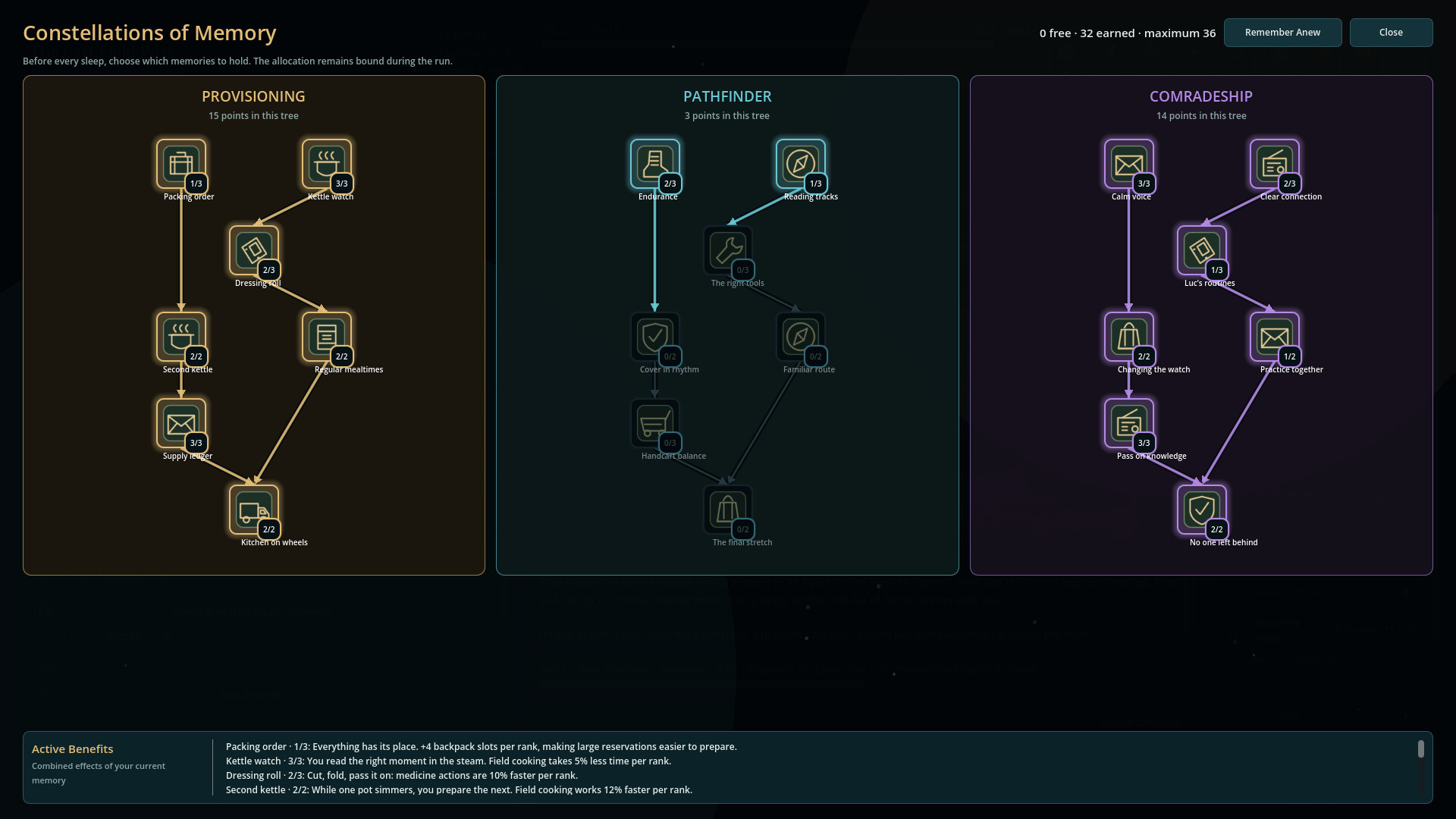The width and height of the screenshot is (1456, 819).
Task: Close the Constellations of Memory screen
Action: (1391, 33)
